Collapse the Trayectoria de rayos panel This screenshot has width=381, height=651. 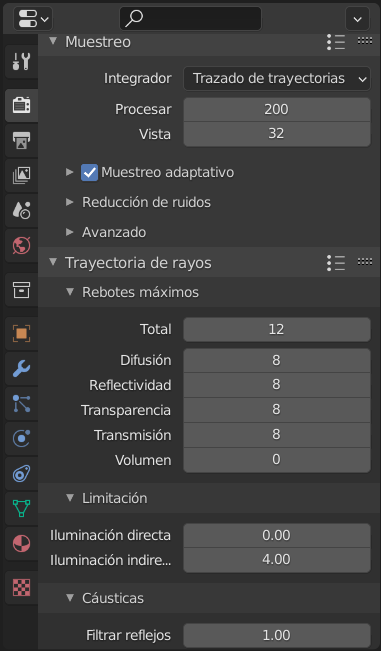(53, 262)
